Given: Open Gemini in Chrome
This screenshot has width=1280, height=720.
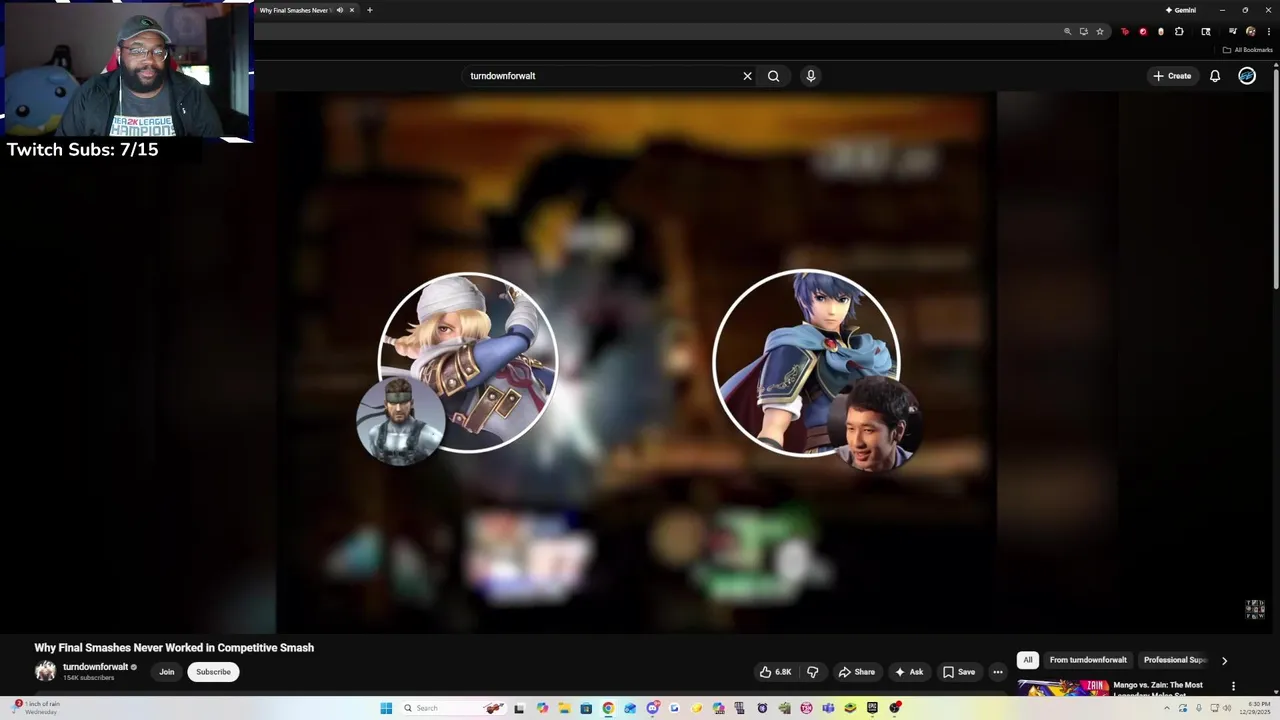Looking at the screenshot, I should click(1181, 10).
